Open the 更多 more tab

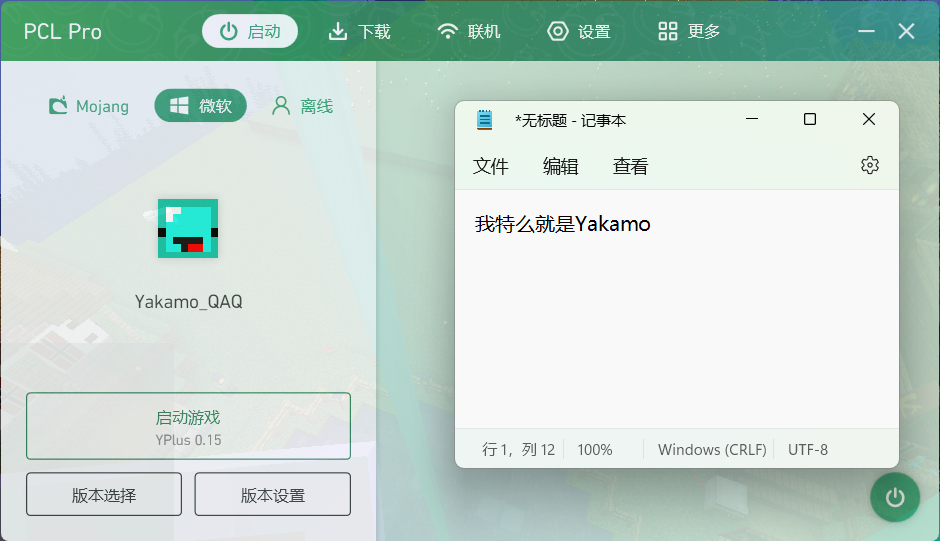tap(689, 31)
